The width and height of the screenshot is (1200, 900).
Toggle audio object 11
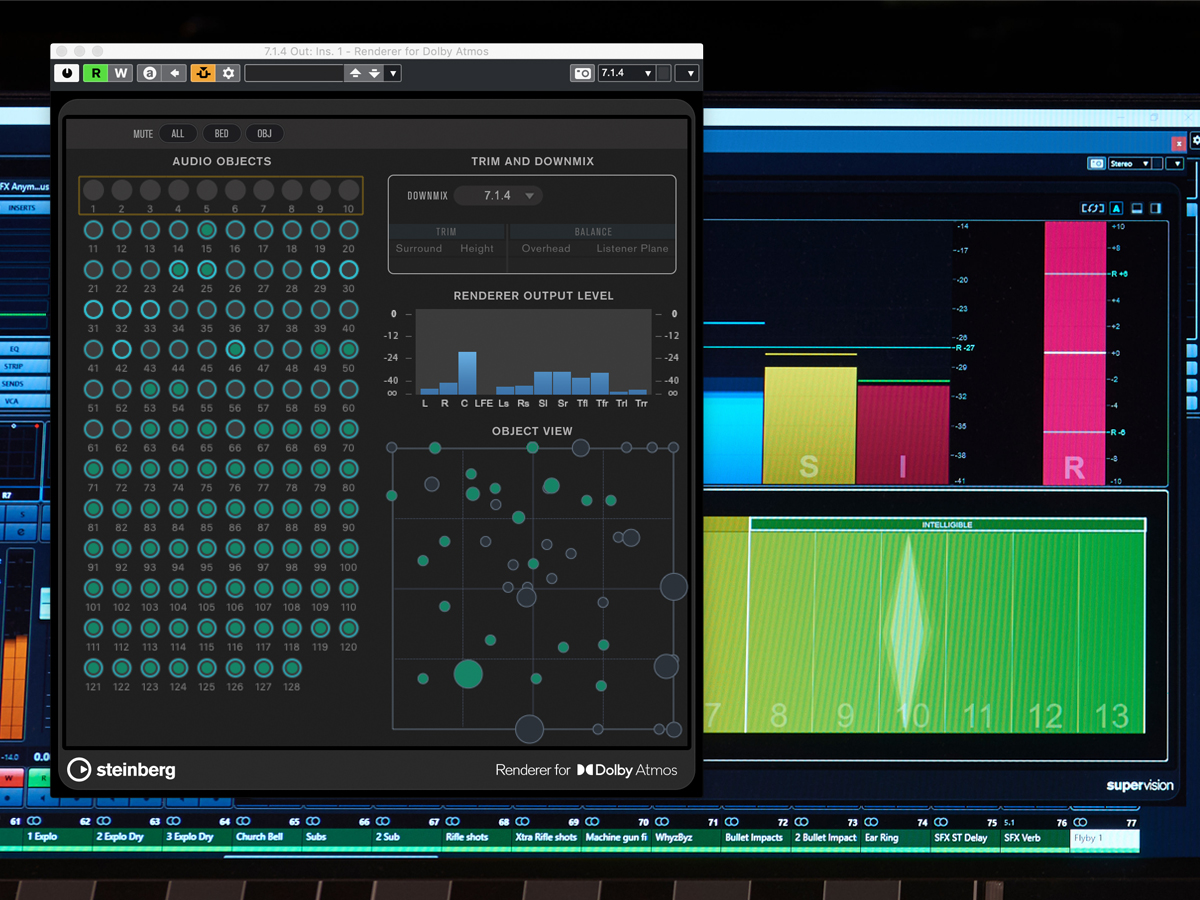pyautogui.click(x=93, y=230)
